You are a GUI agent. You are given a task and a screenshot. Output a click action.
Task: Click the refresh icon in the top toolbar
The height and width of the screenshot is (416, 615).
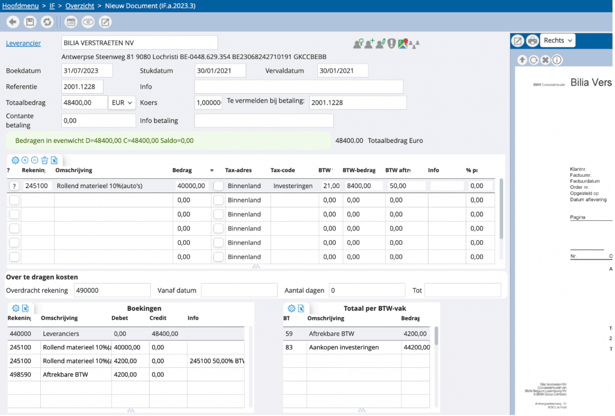[47, 22]
